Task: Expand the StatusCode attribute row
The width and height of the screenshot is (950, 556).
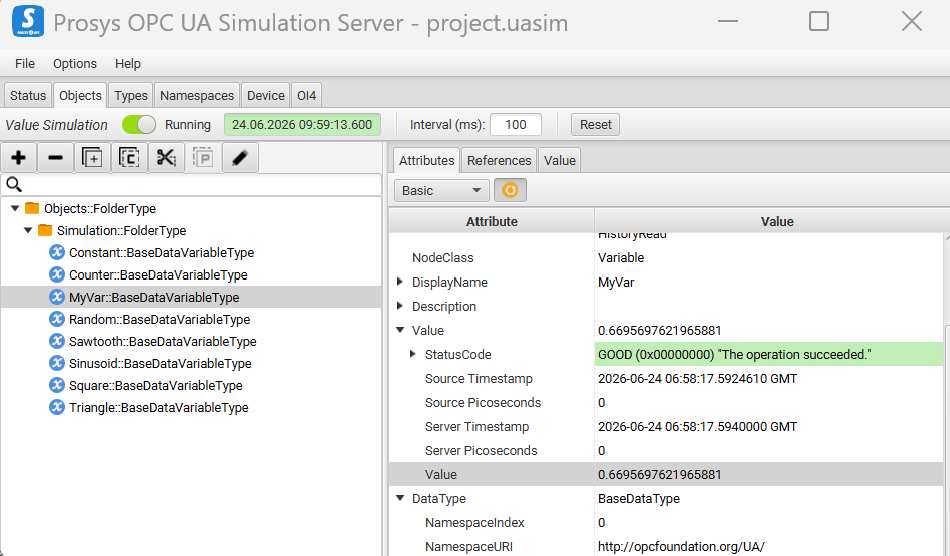Action: tap(413, 354)
